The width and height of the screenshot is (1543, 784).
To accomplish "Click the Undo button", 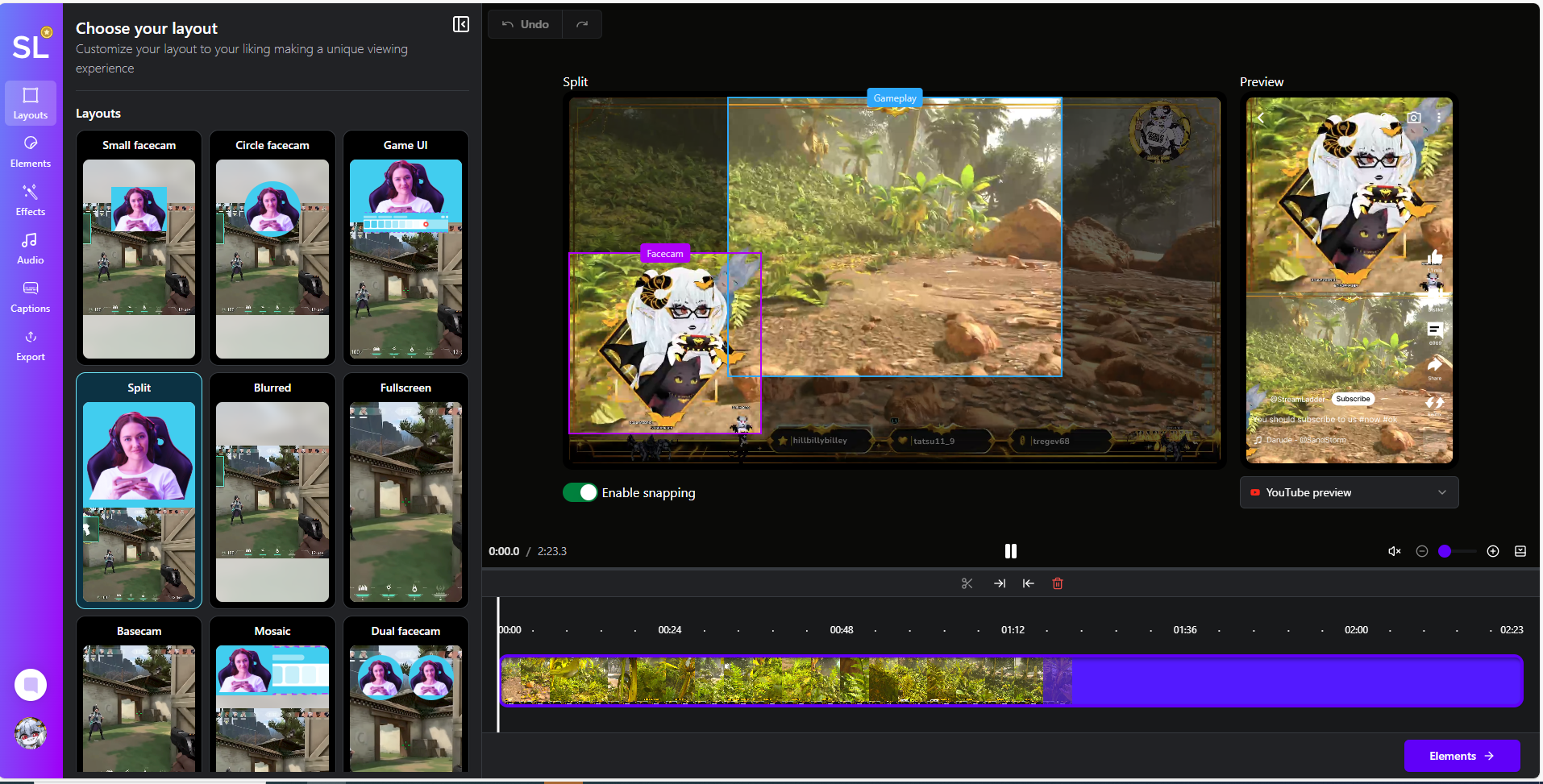I will point(526,24).
